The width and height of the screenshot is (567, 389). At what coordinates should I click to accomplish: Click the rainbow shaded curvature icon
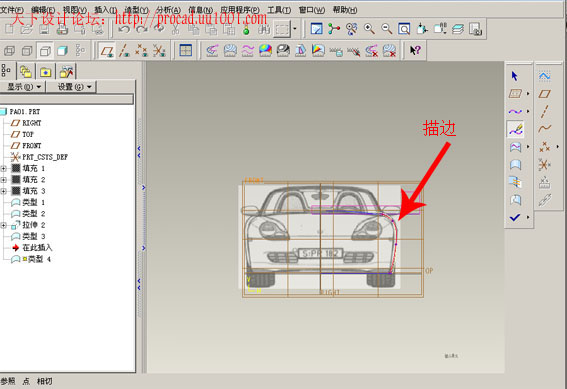click(265, 50)
